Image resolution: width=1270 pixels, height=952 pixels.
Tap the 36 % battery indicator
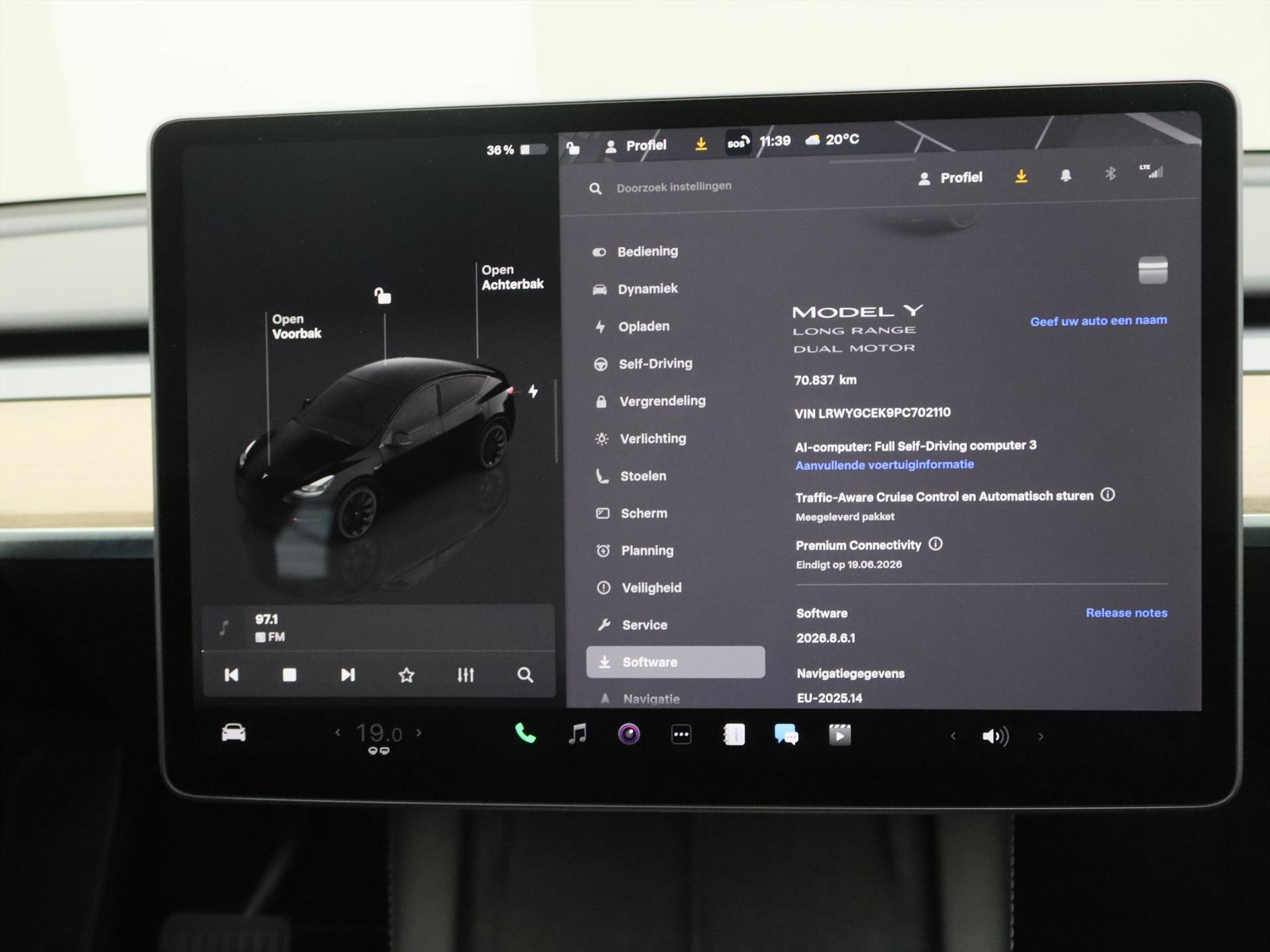coord(517,150)
